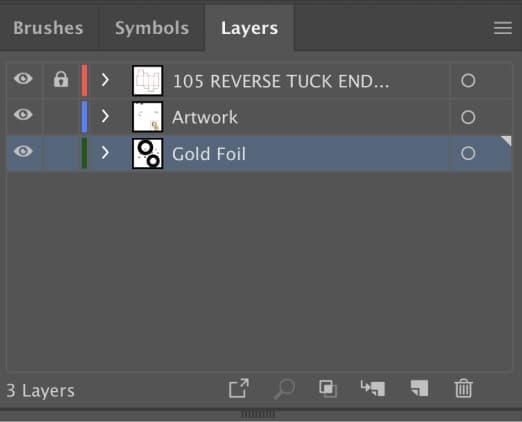Hide the Artwork layer
522x422 pixels.
tap(23, 115)
